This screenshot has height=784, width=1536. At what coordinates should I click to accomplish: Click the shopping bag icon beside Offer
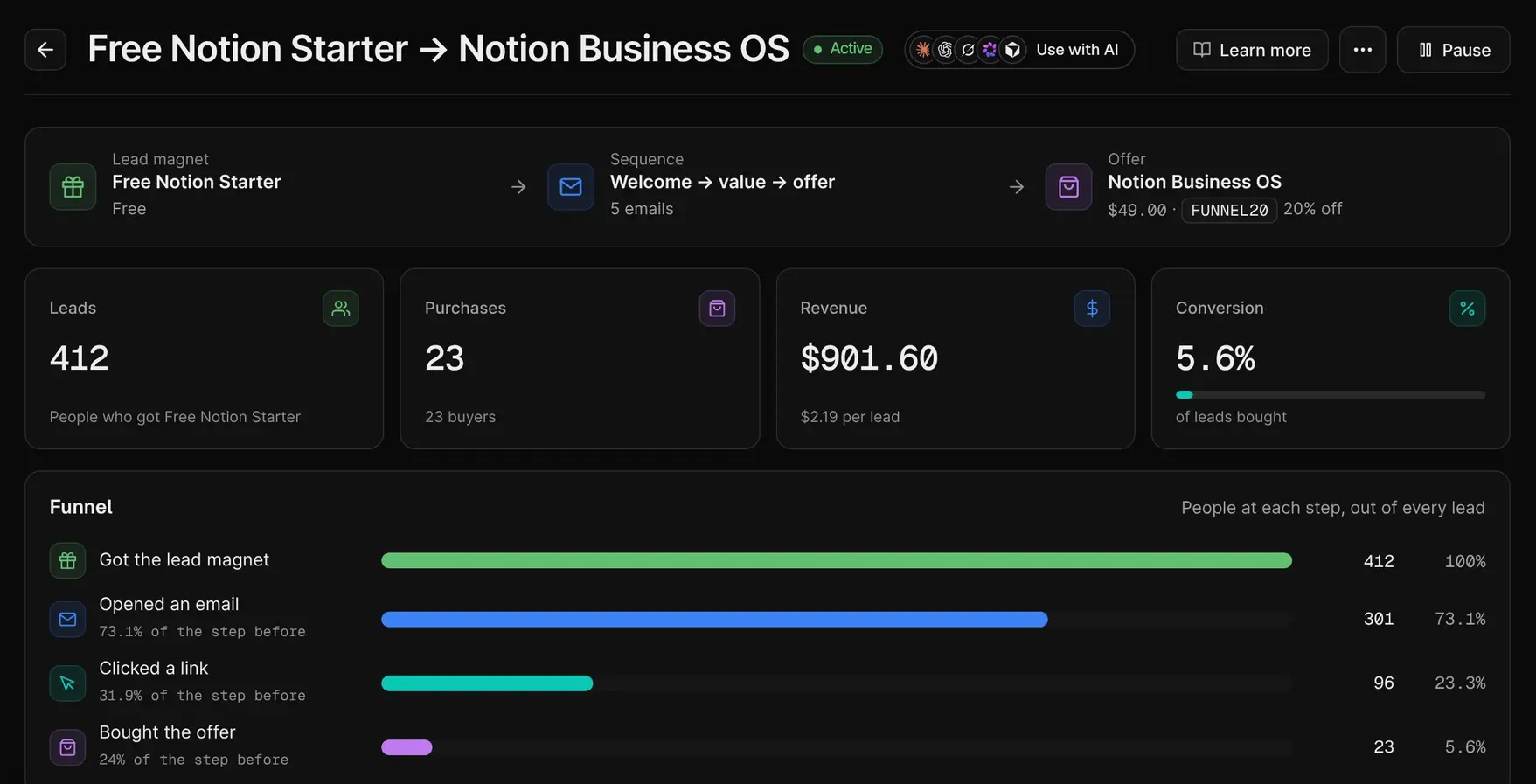click(1068, 186)
